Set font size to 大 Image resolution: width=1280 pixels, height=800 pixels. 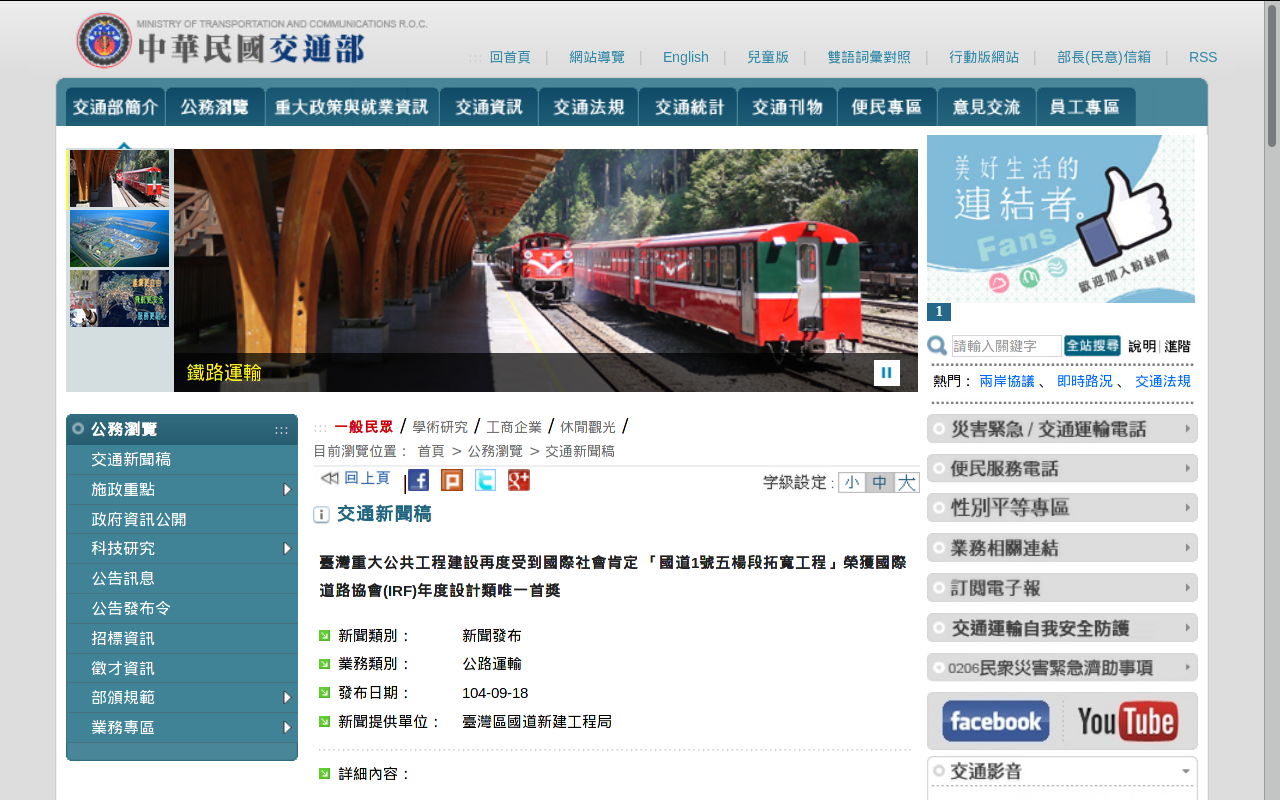[x=906, y=482]
